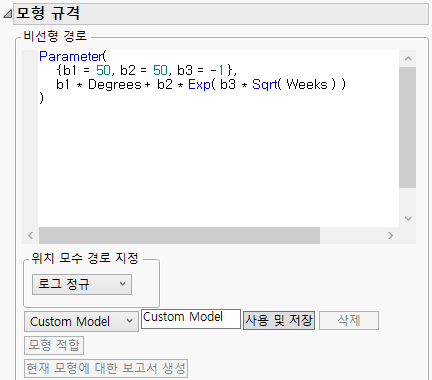Click the vertical scrollbar up arrow
Image resolution: width=432 pixels, height=380 pixels.
[x=408, y=59]
